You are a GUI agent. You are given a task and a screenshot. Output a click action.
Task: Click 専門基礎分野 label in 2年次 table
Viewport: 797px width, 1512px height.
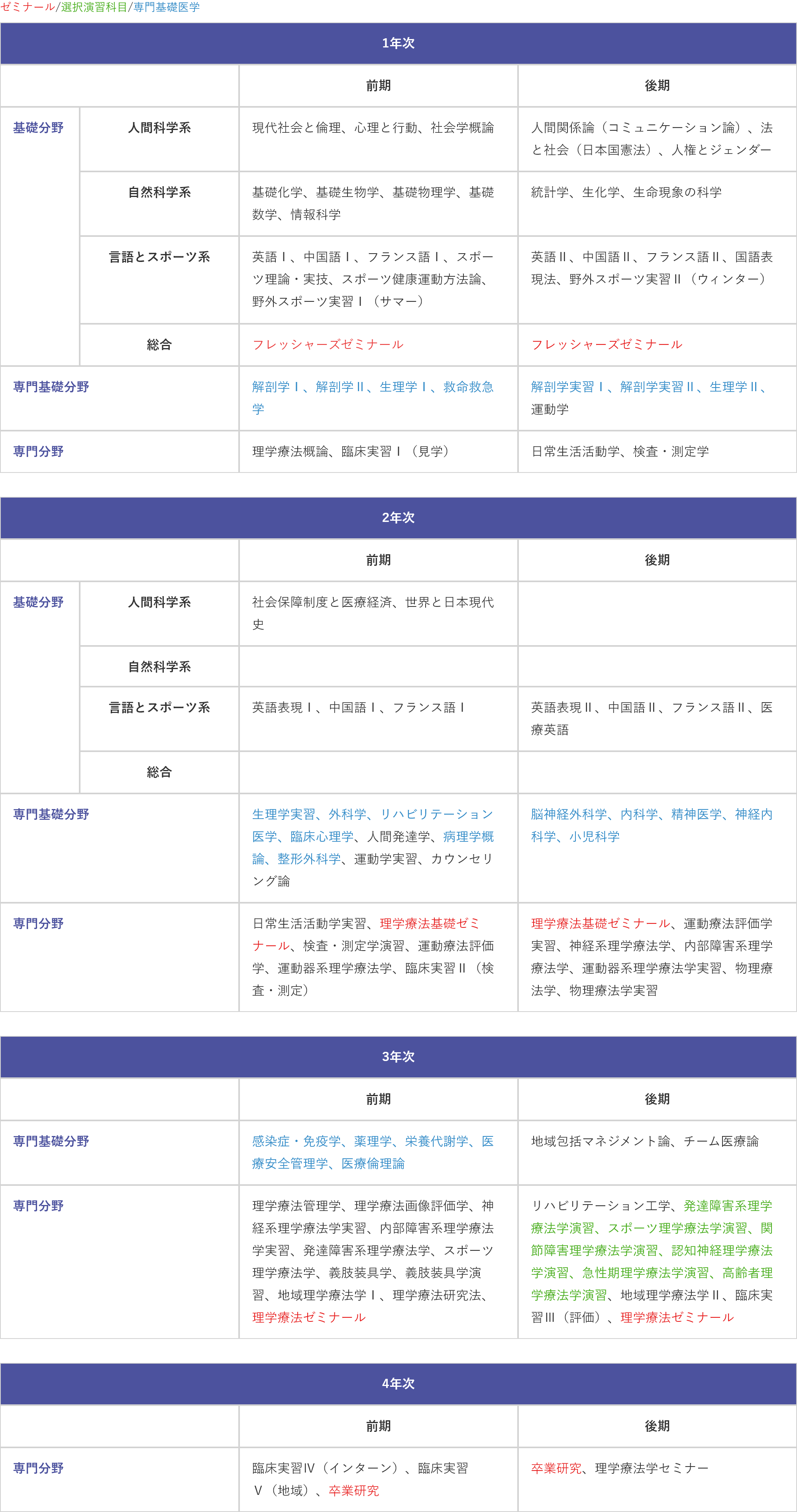pos(51,814)
